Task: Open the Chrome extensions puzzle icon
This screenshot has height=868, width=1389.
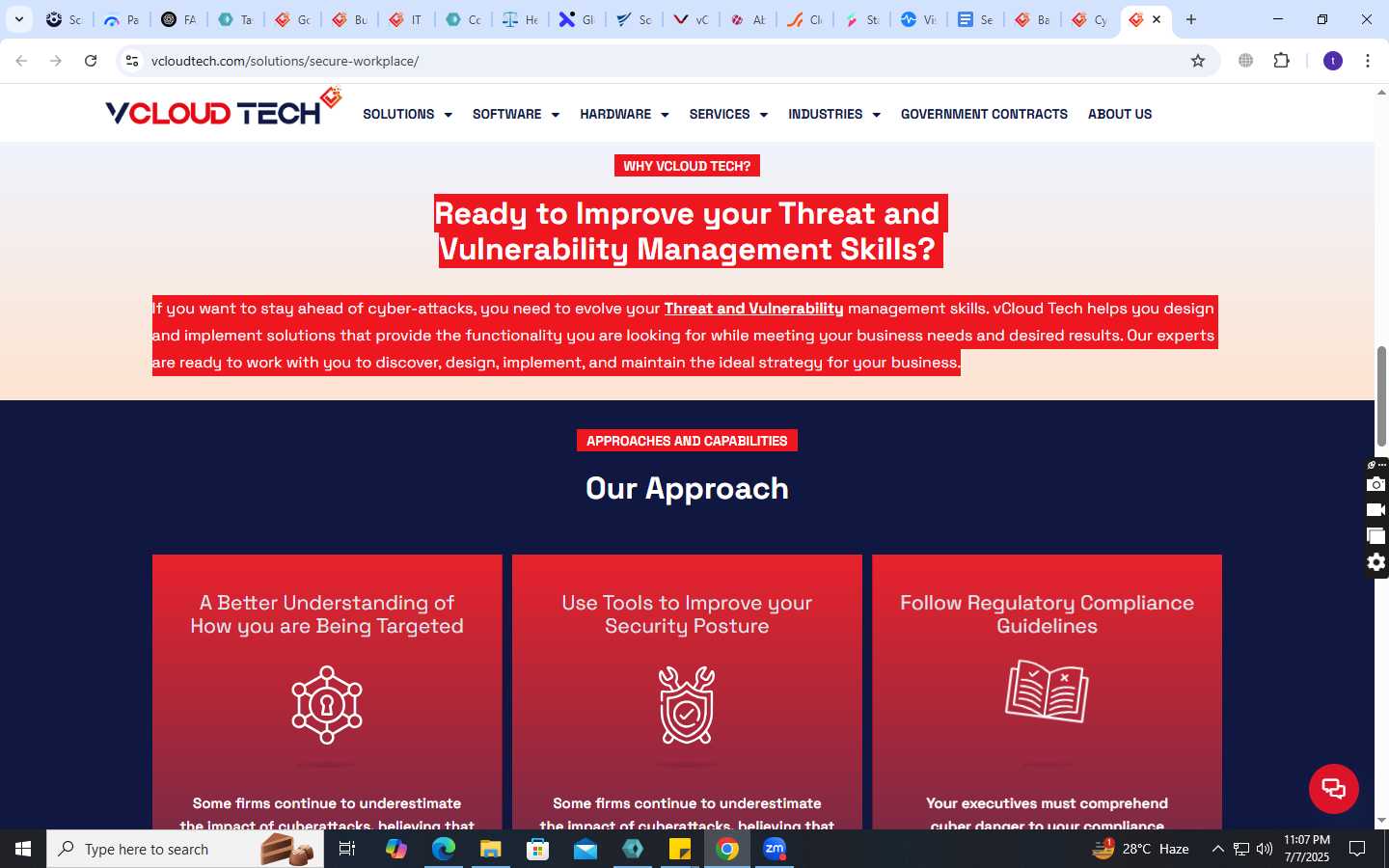Action: 1281,61
